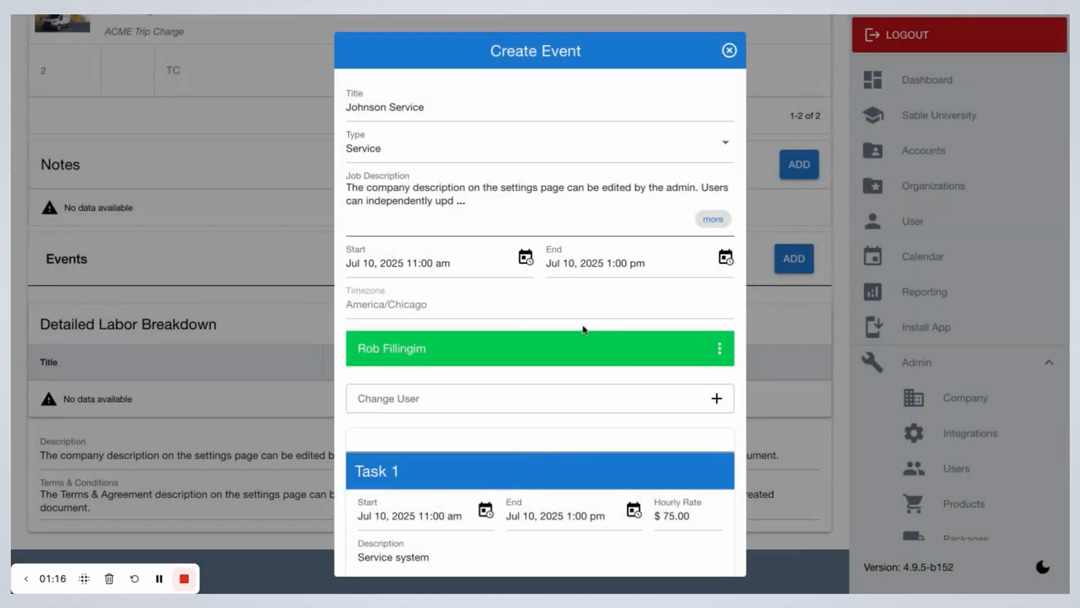This screenshot has width=1080, height=608.
Task: Expand the event Type dropdown
Action: tap(725, 143)
